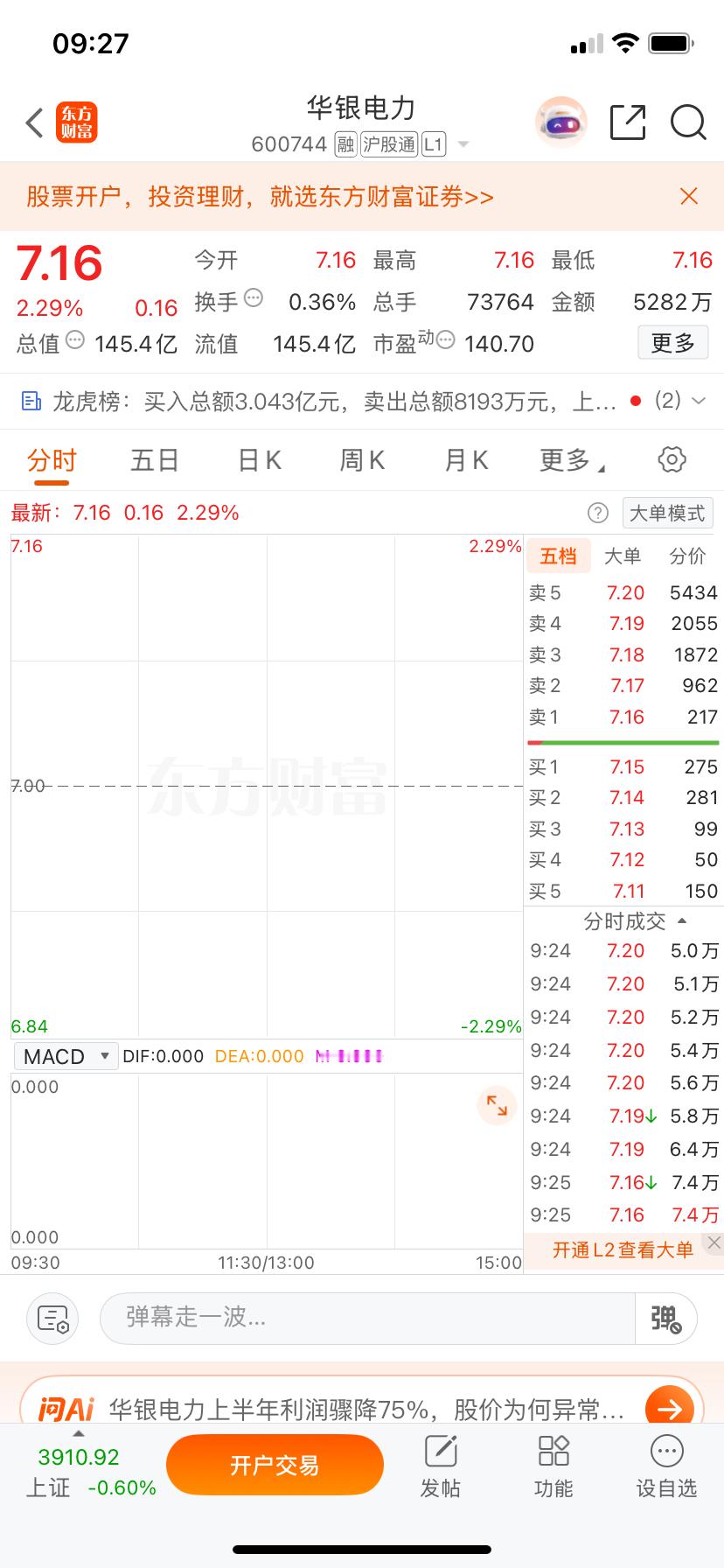Switch to the 五日 chart tab
Screen dimensions: 724x1568
[155, 460]
